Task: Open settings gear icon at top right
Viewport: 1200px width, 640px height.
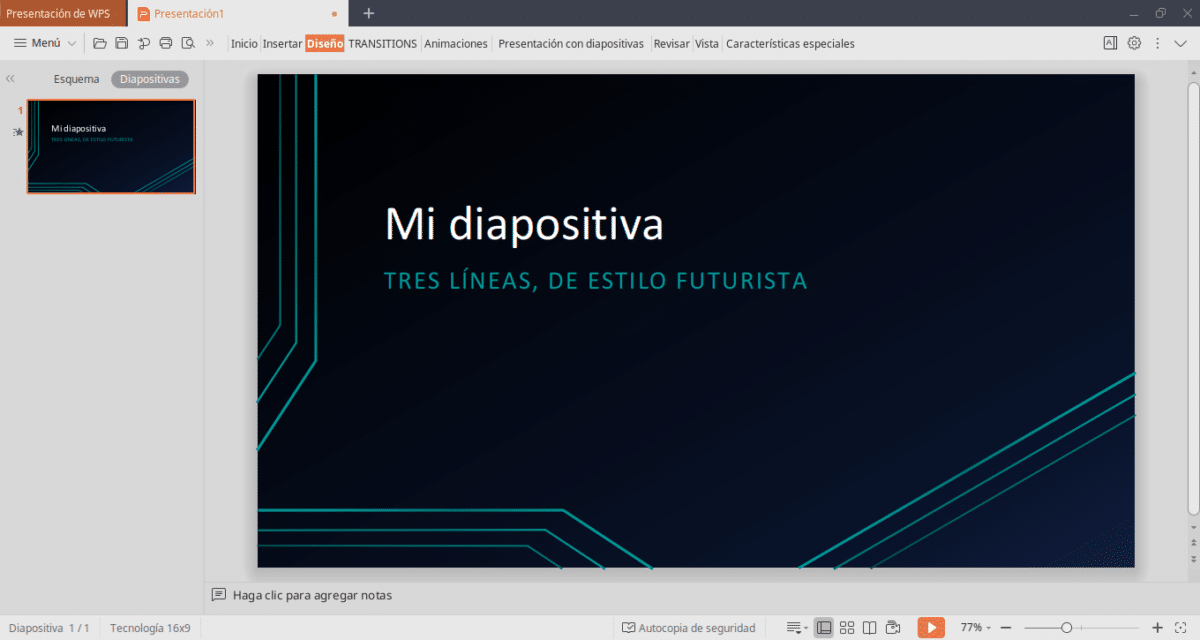Action: (1134, 43)
